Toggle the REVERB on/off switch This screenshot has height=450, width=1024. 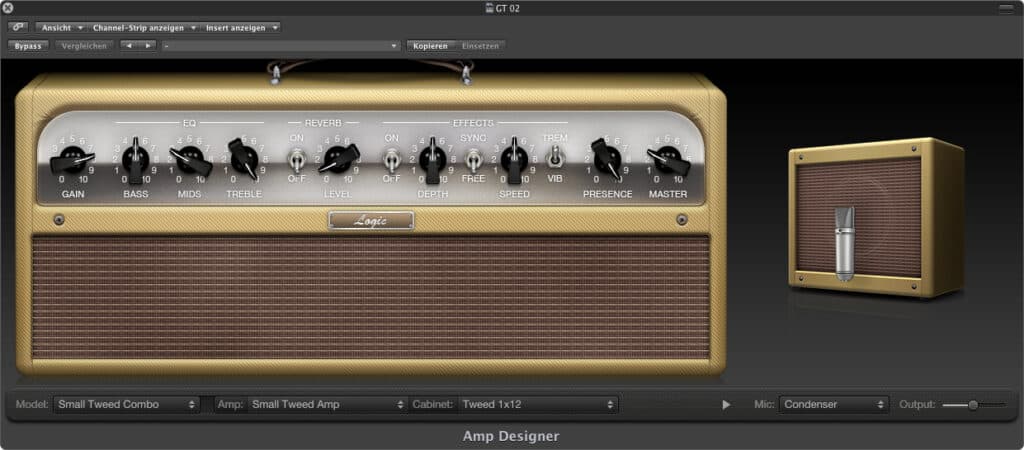coord(297,159)
